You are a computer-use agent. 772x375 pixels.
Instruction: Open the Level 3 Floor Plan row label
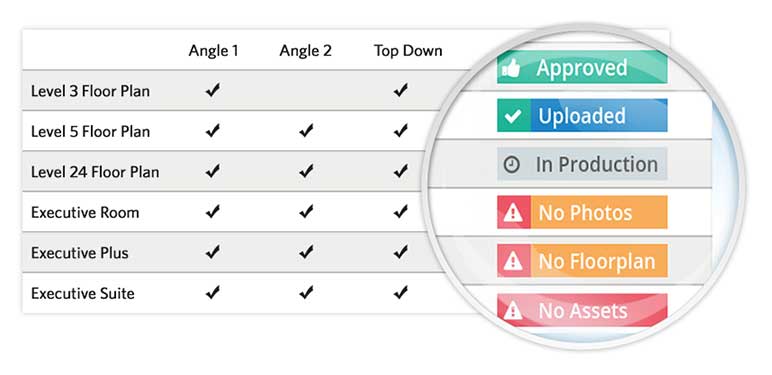90,91
